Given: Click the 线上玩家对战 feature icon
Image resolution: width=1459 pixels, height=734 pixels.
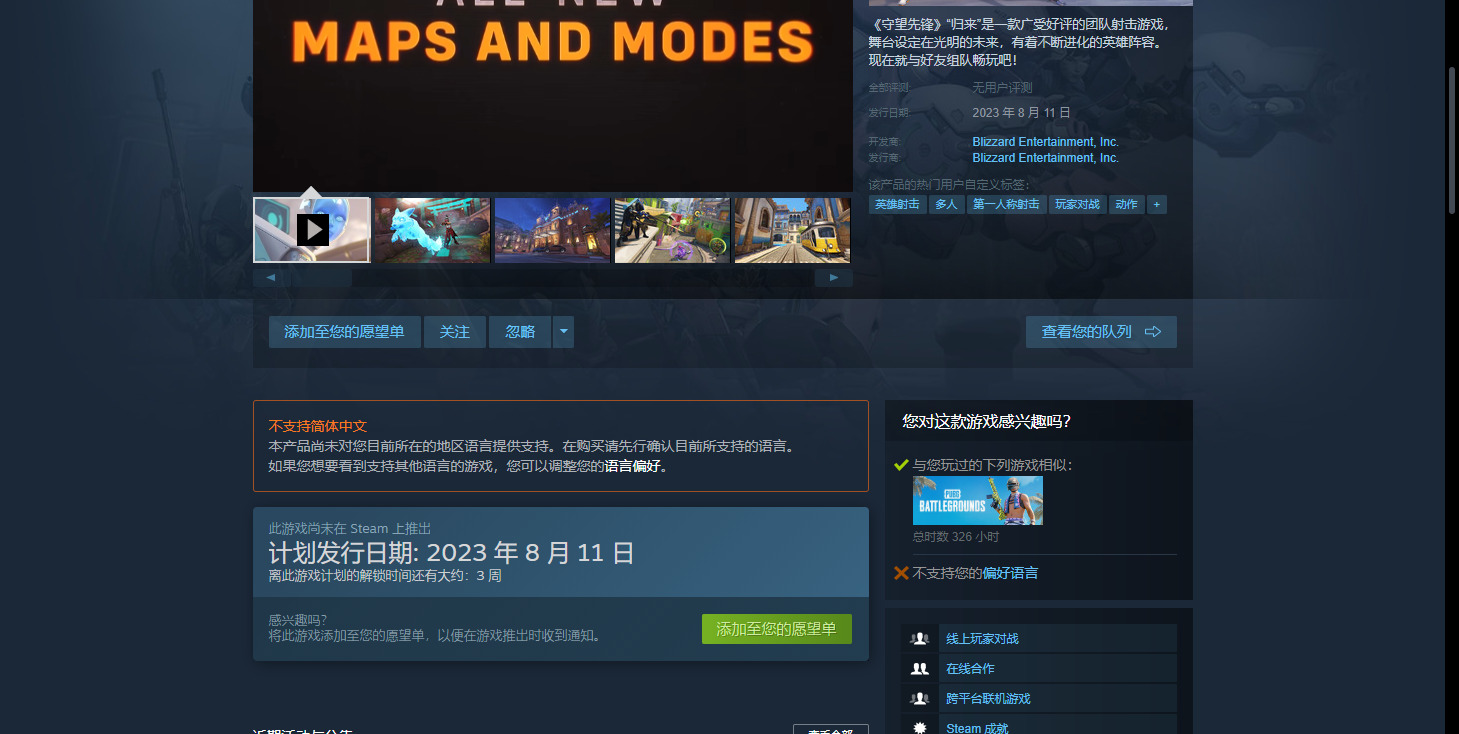Looking at the screenshot, I should tap(920, 638).
